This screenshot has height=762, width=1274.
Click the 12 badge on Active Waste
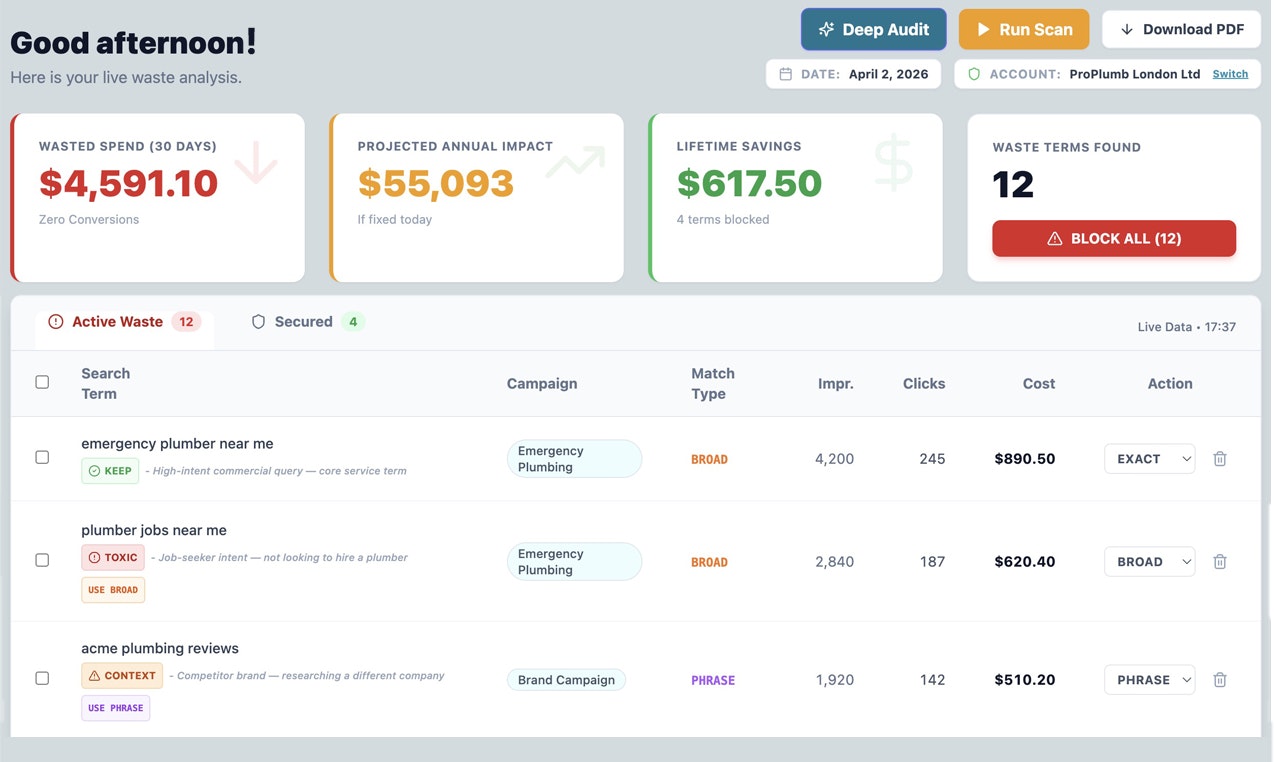(186, 322)
